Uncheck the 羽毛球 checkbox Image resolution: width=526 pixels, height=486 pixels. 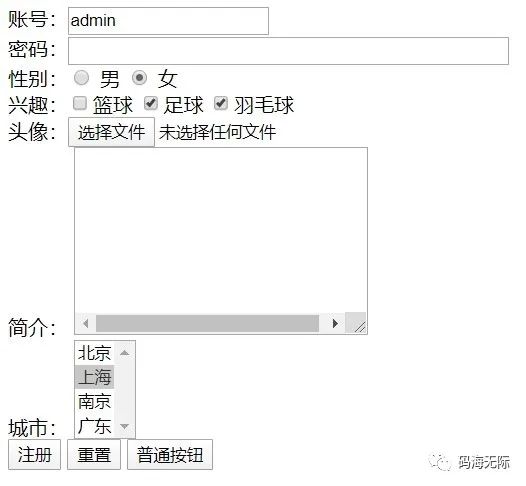click(x=221, y=103)
